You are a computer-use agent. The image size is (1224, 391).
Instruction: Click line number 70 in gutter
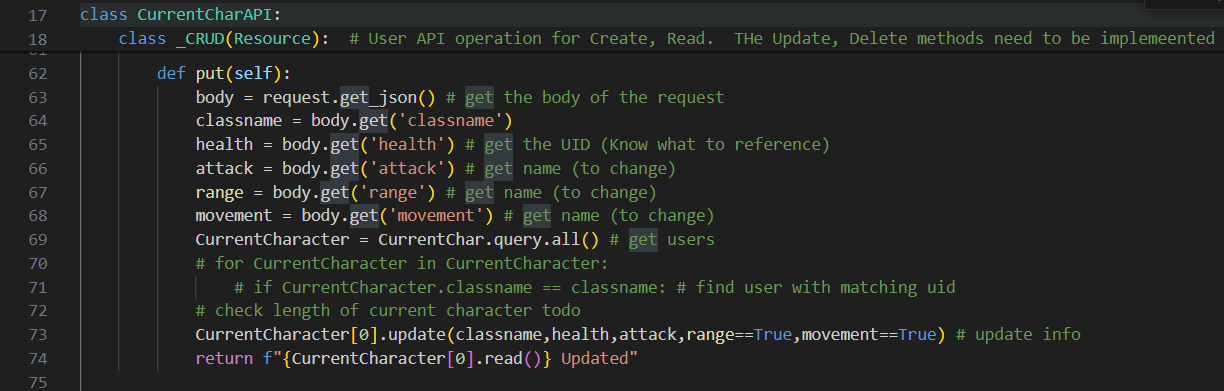pos(38,264)
